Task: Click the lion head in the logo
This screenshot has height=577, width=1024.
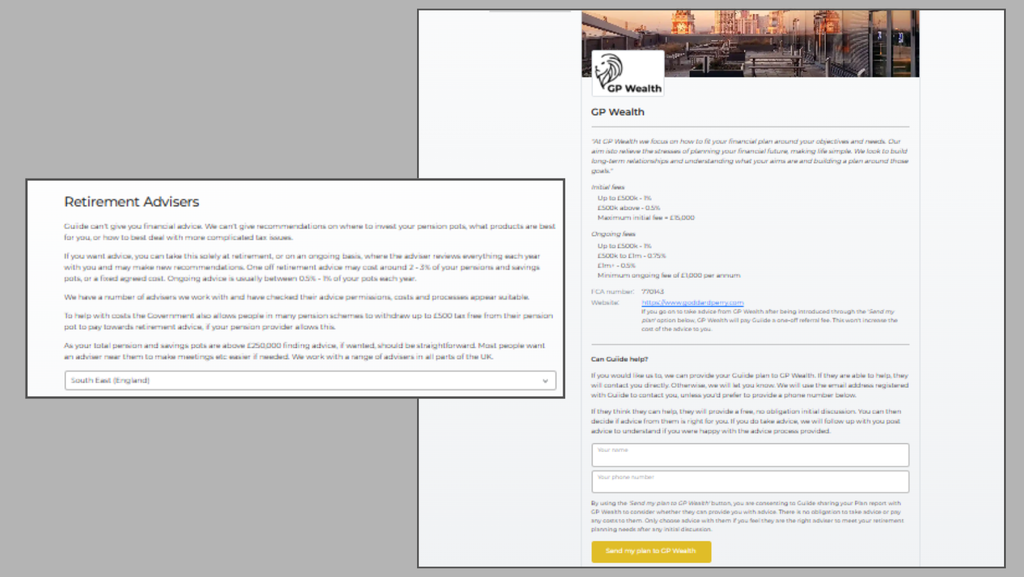Action: [x=608, y=70]
